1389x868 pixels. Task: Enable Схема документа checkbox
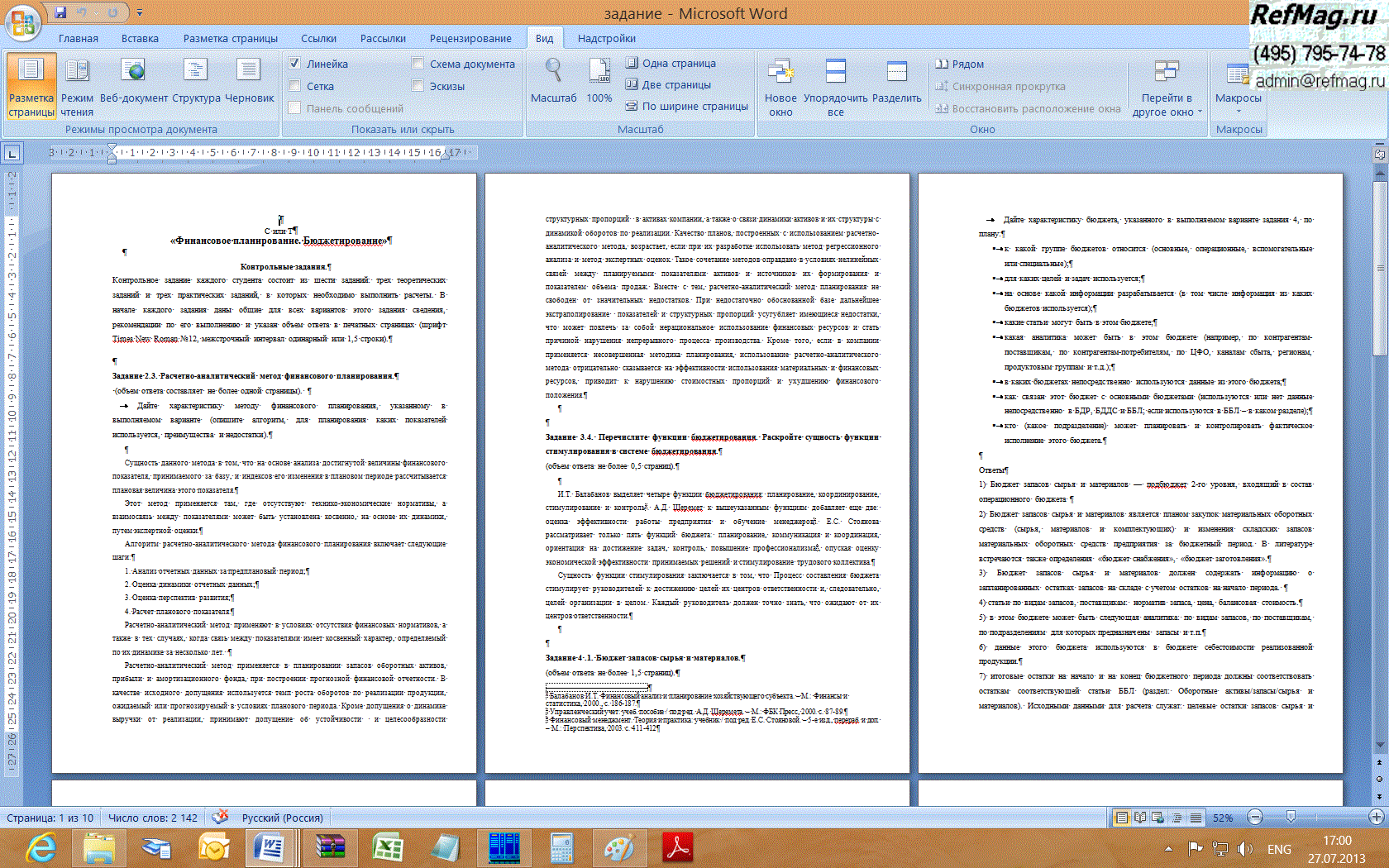(x=418, y=64)
